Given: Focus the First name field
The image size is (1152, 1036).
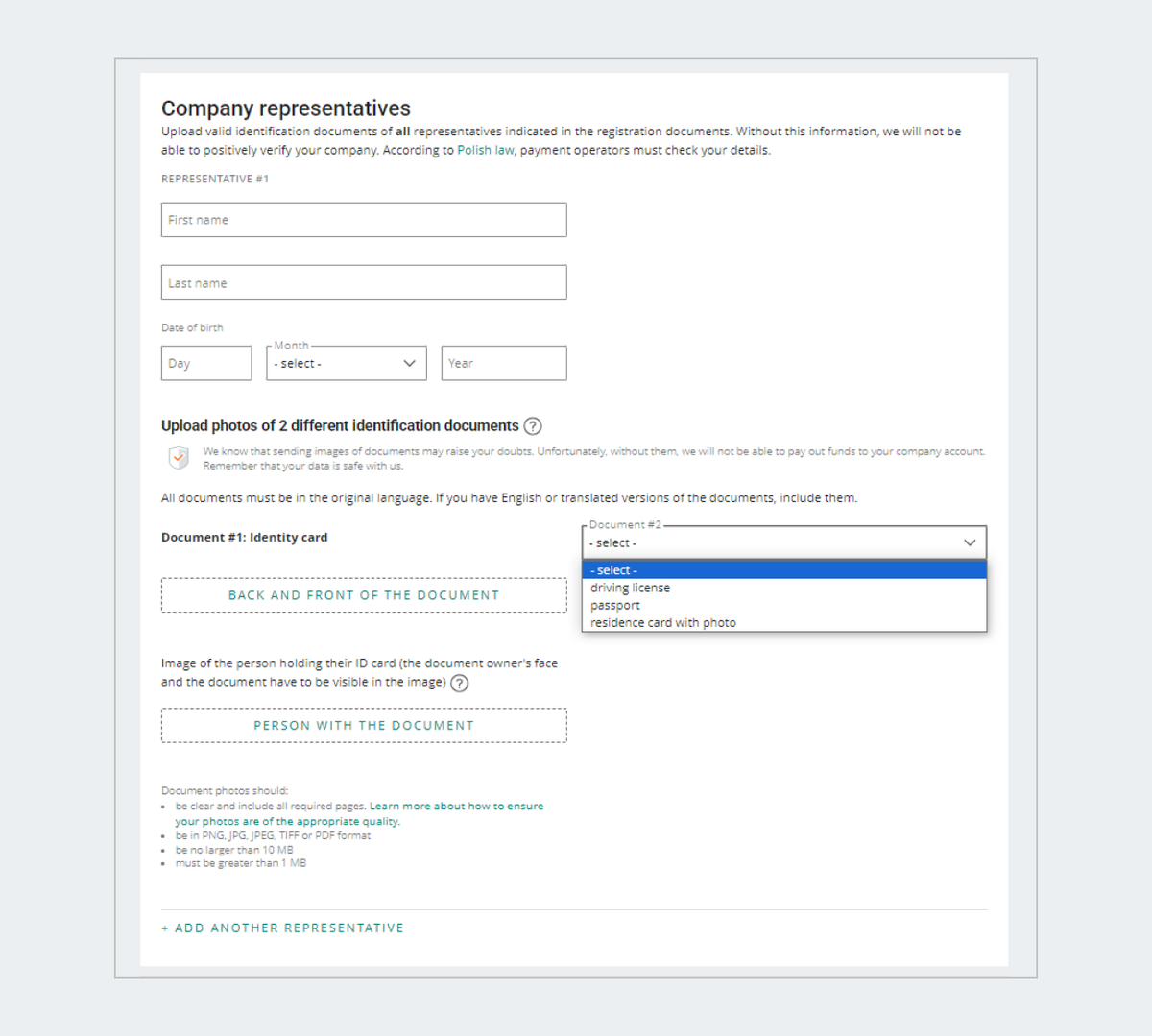Looking at the screenshot, I should tap(364, 220).
